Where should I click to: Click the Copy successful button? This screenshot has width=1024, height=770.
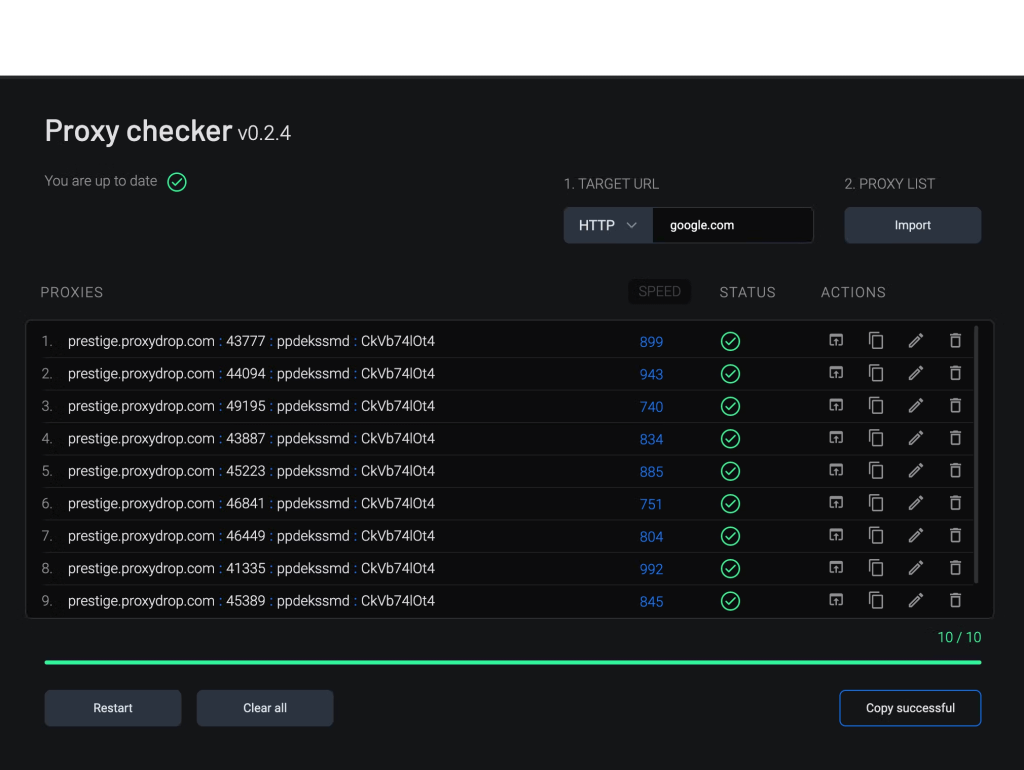909,708
